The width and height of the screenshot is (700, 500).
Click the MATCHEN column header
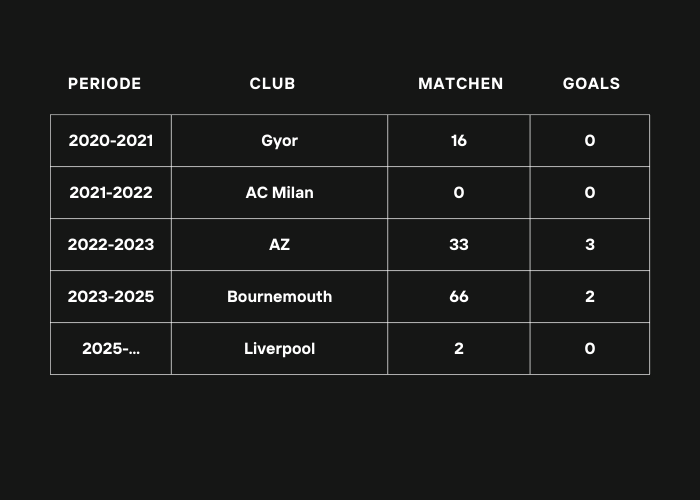[461, 83]
